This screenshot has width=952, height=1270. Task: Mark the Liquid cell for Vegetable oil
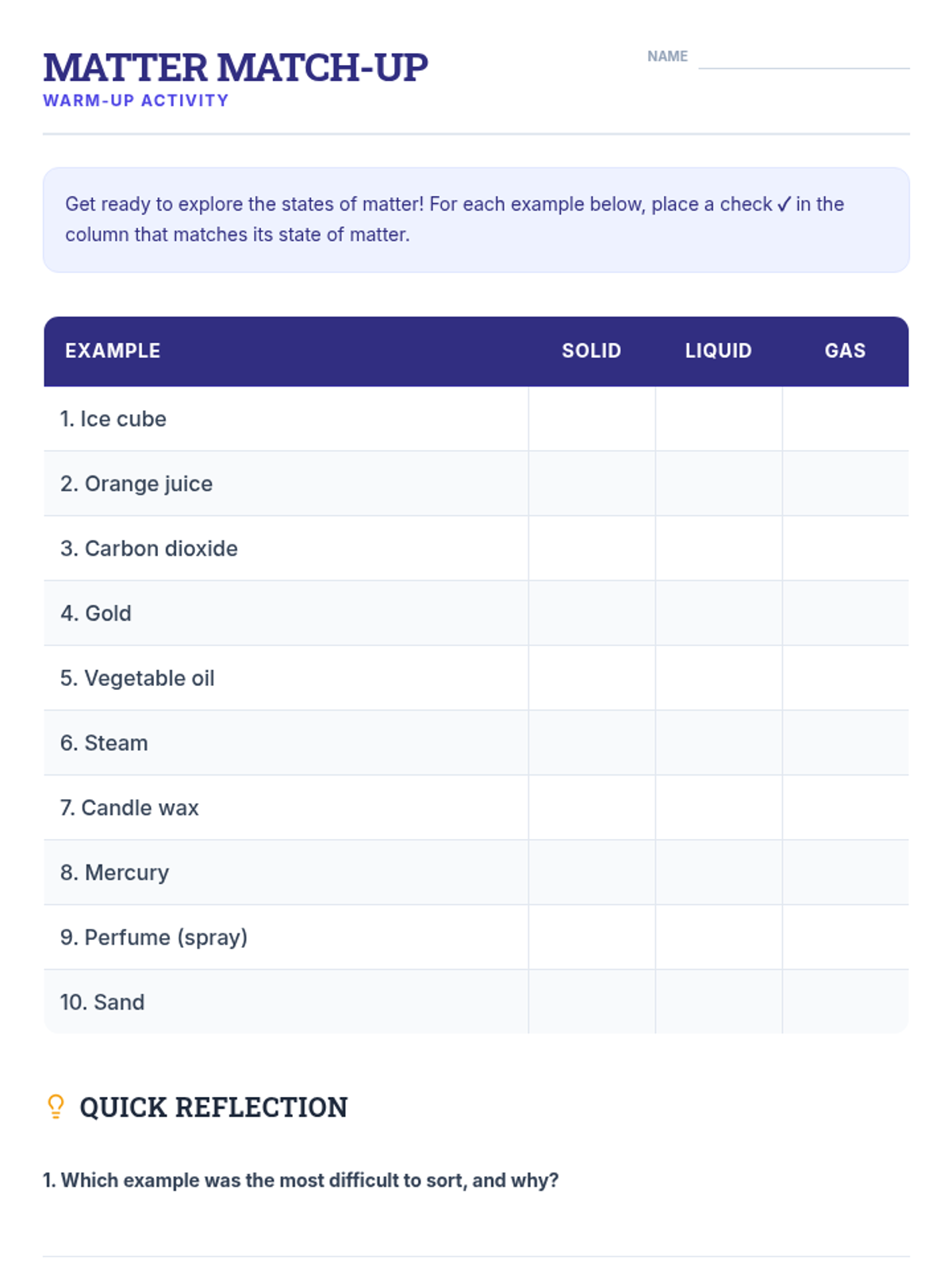point(719,679)
